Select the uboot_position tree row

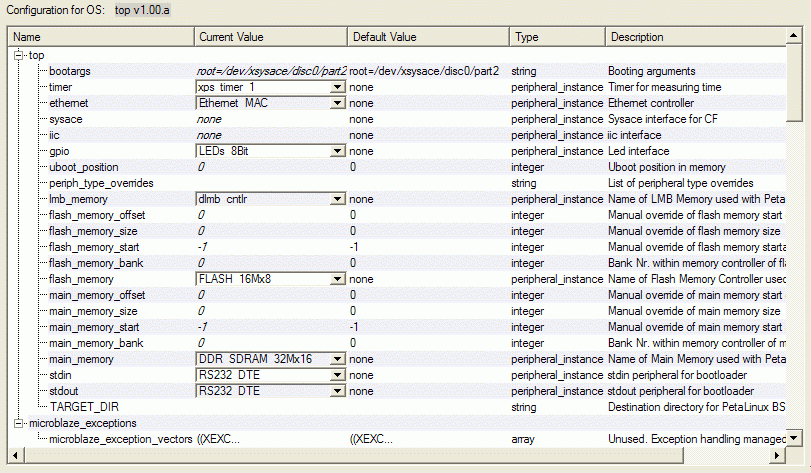[x=83, y=167]
